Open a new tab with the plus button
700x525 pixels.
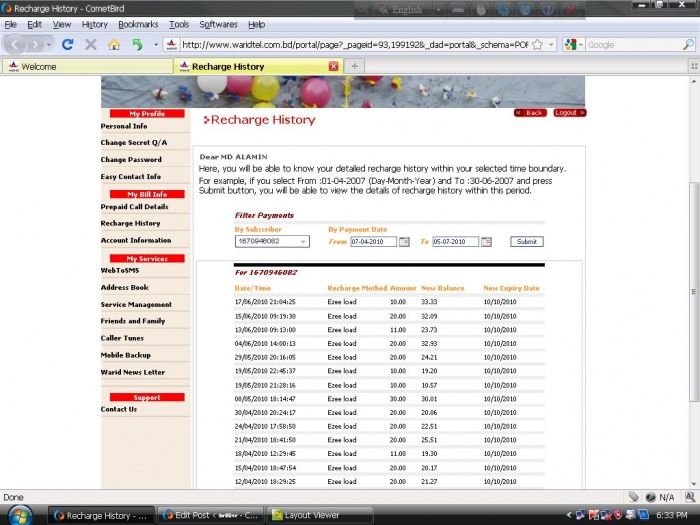pyautogui.click(x=354, y=67)
